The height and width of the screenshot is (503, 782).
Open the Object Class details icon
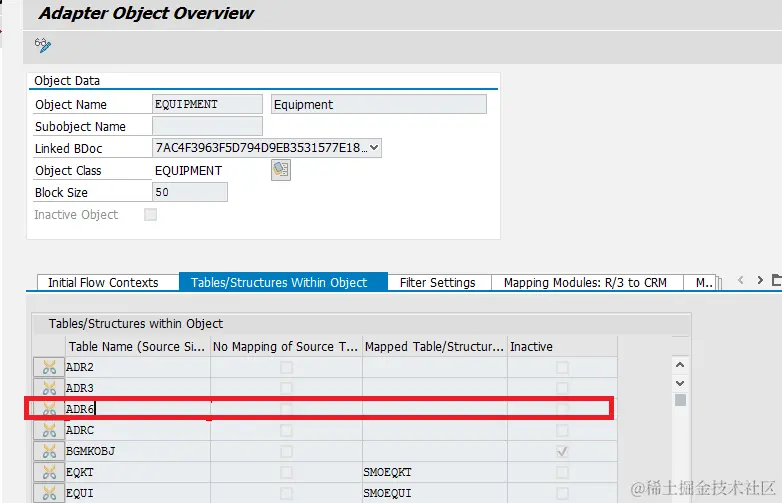click(281, 170)
